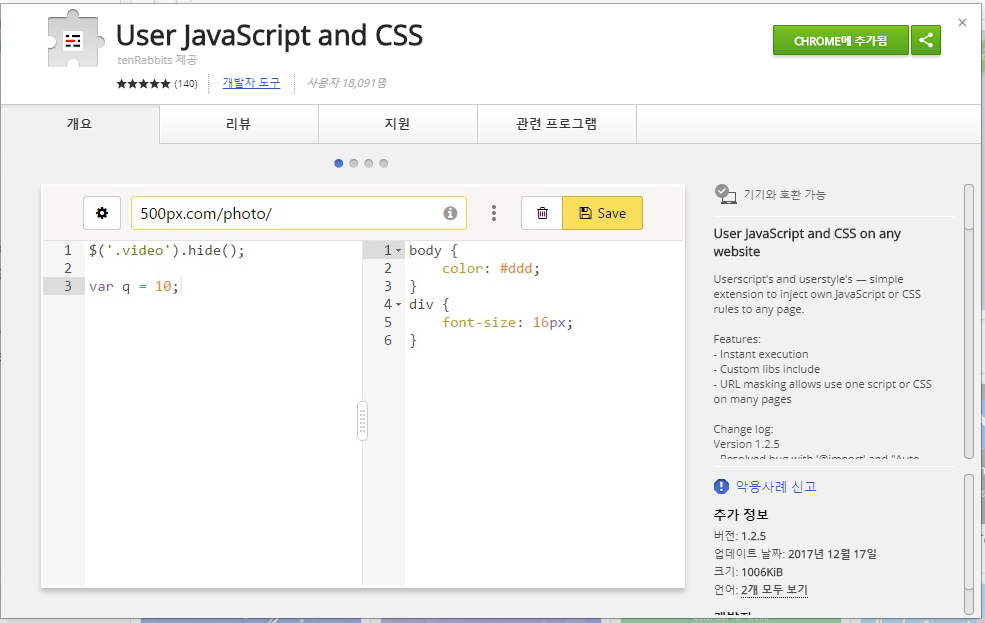985x623 pixels.
Task: Collapse the body CSS rule fold arrow
Action: click(399, 250)
